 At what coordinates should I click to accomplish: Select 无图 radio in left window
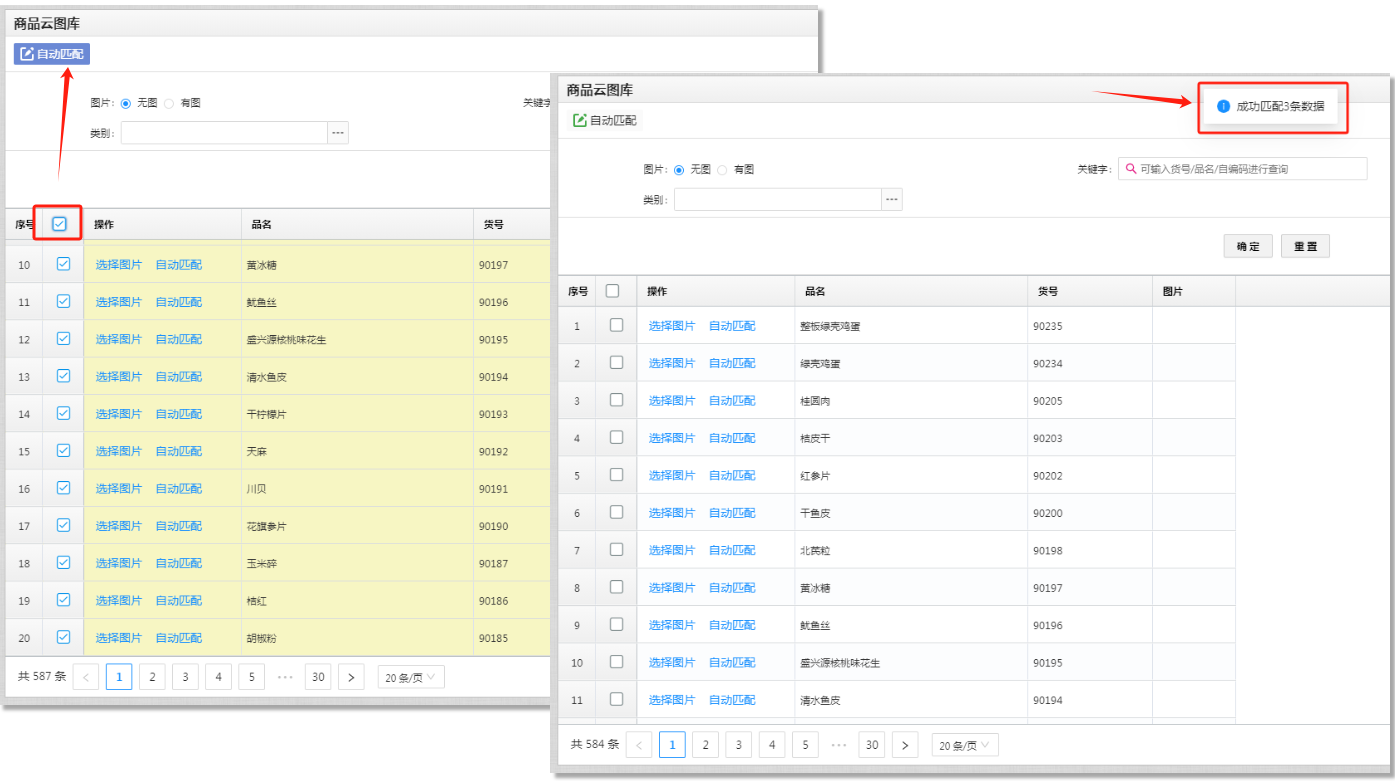(126, 103)
